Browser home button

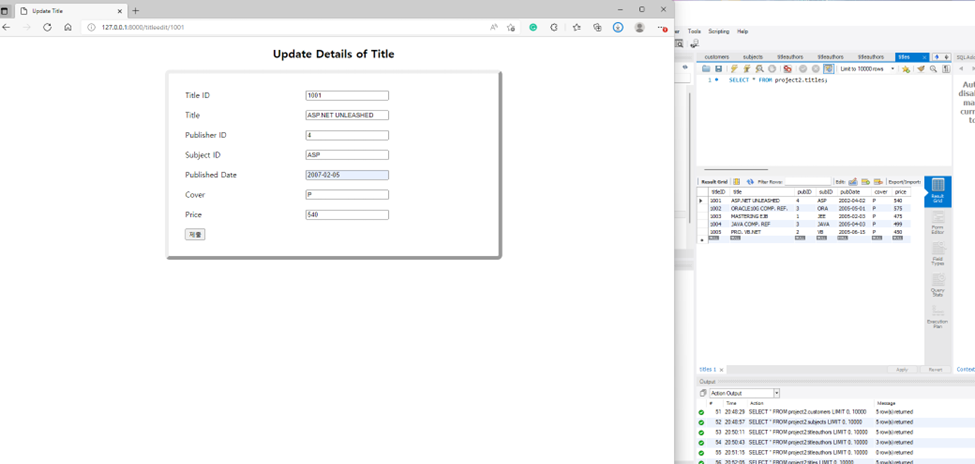pyautogui.click(x=68, y=27)
